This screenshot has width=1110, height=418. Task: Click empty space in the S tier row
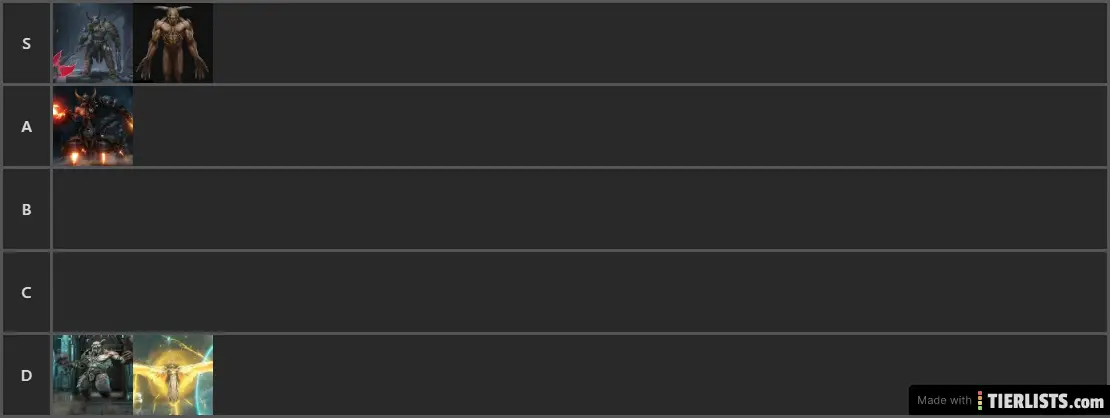(658, 43)
